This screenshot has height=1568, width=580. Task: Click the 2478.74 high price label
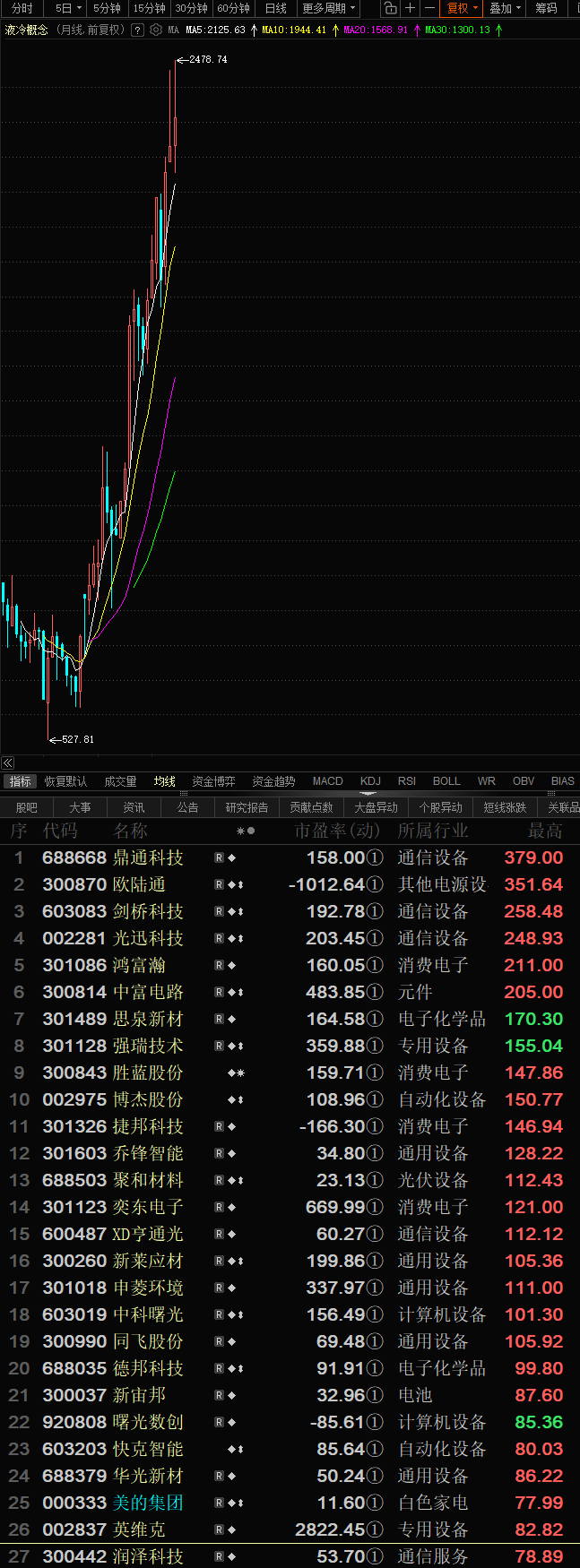(208, 59)
